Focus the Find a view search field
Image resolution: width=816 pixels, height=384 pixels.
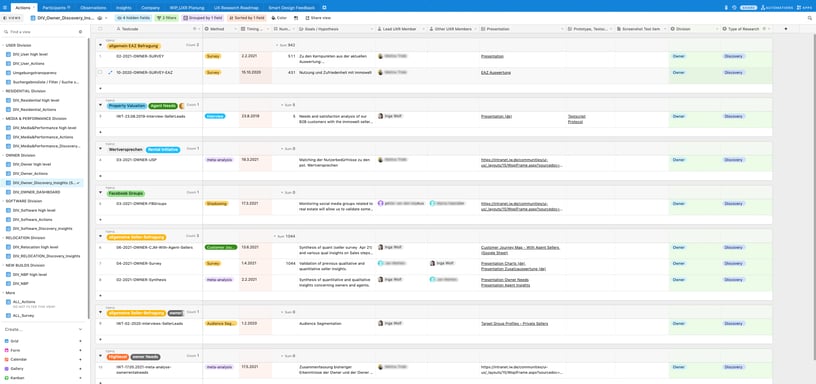(41, 32)
